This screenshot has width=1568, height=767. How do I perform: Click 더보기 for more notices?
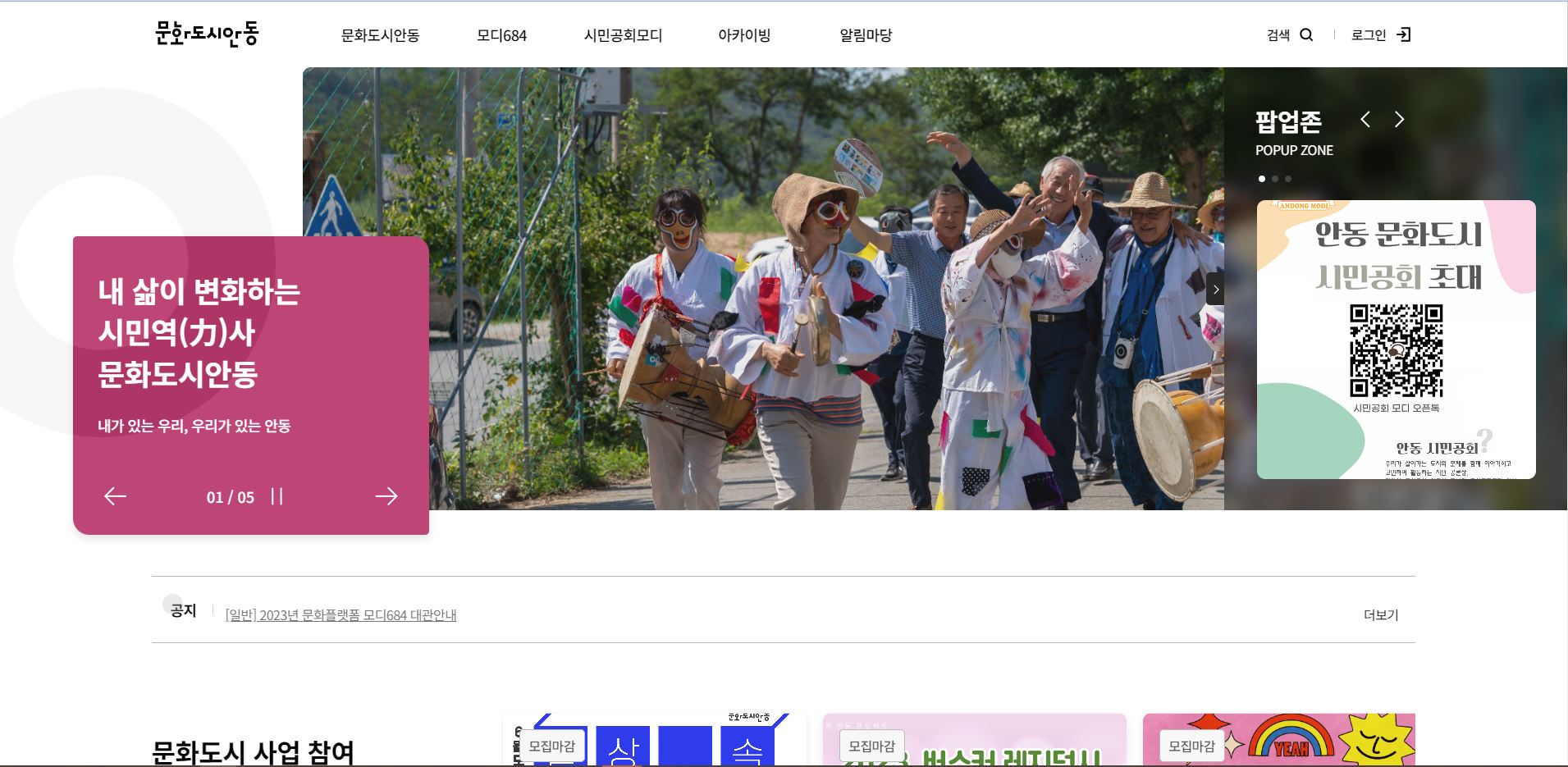1381,615
